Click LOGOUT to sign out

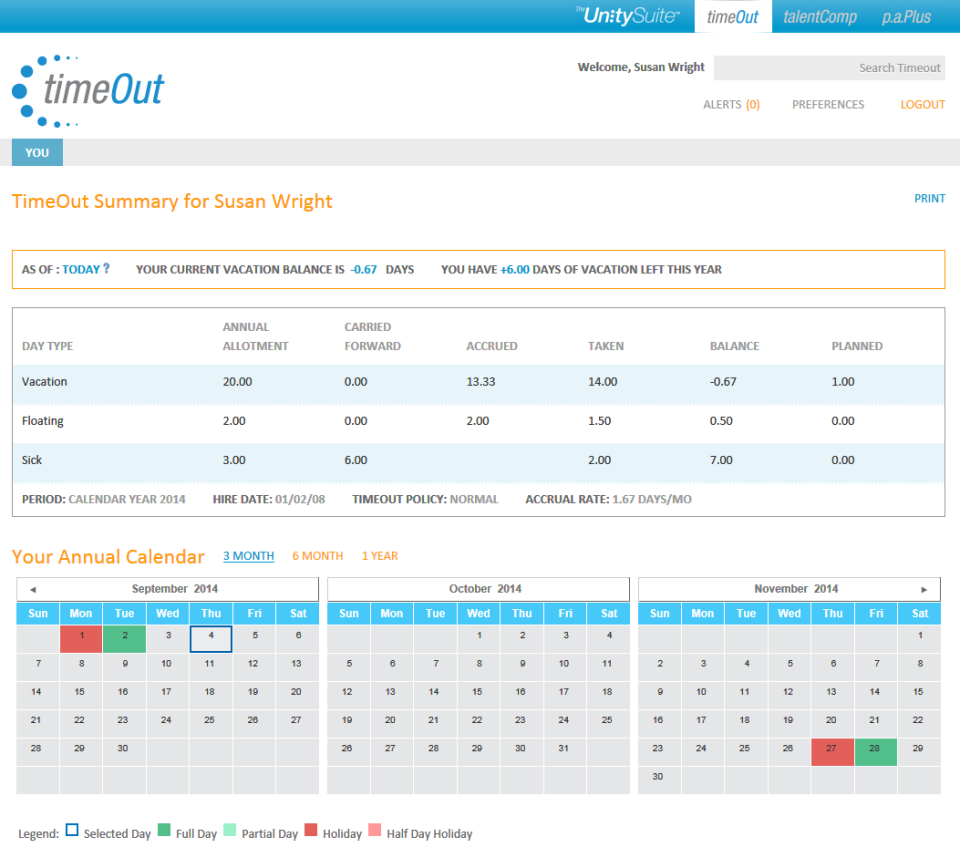tap(922, 104)
